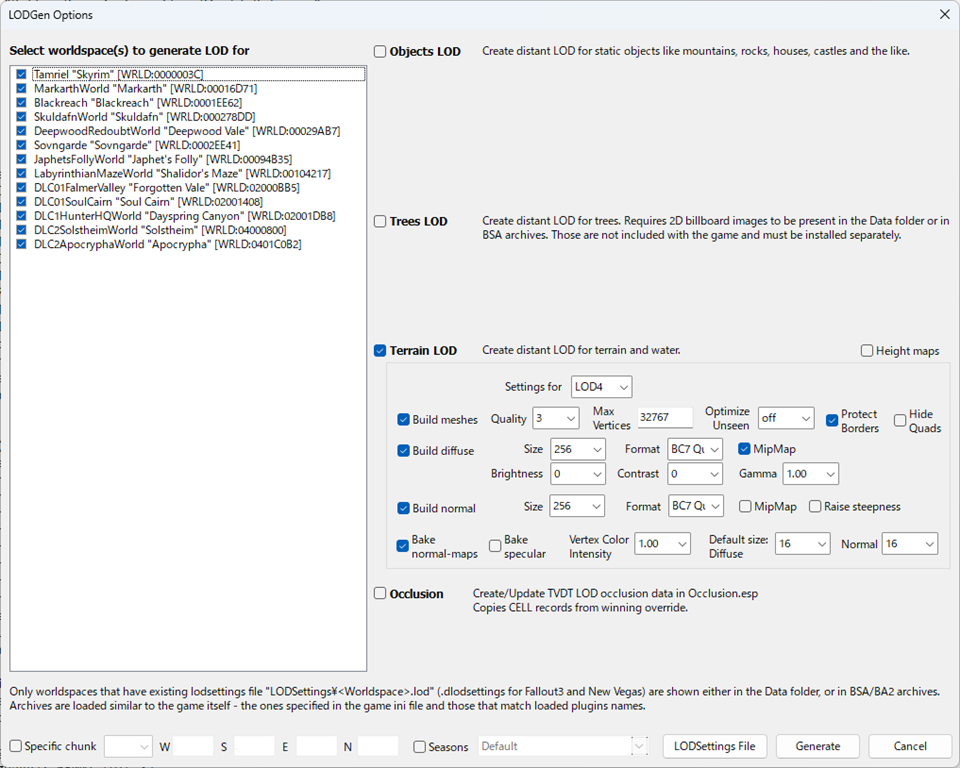Uncheck LabyrinthianMazeWorld worldspace checkbox
This screenshot has height=768, width=960.
click(x=21, y=173)
